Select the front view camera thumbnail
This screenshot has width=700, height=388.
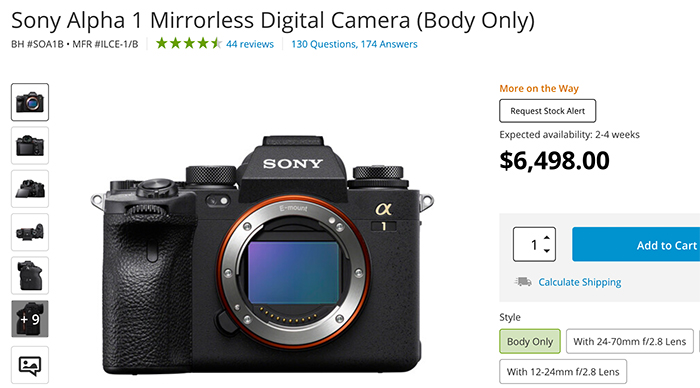coord(30,102)
